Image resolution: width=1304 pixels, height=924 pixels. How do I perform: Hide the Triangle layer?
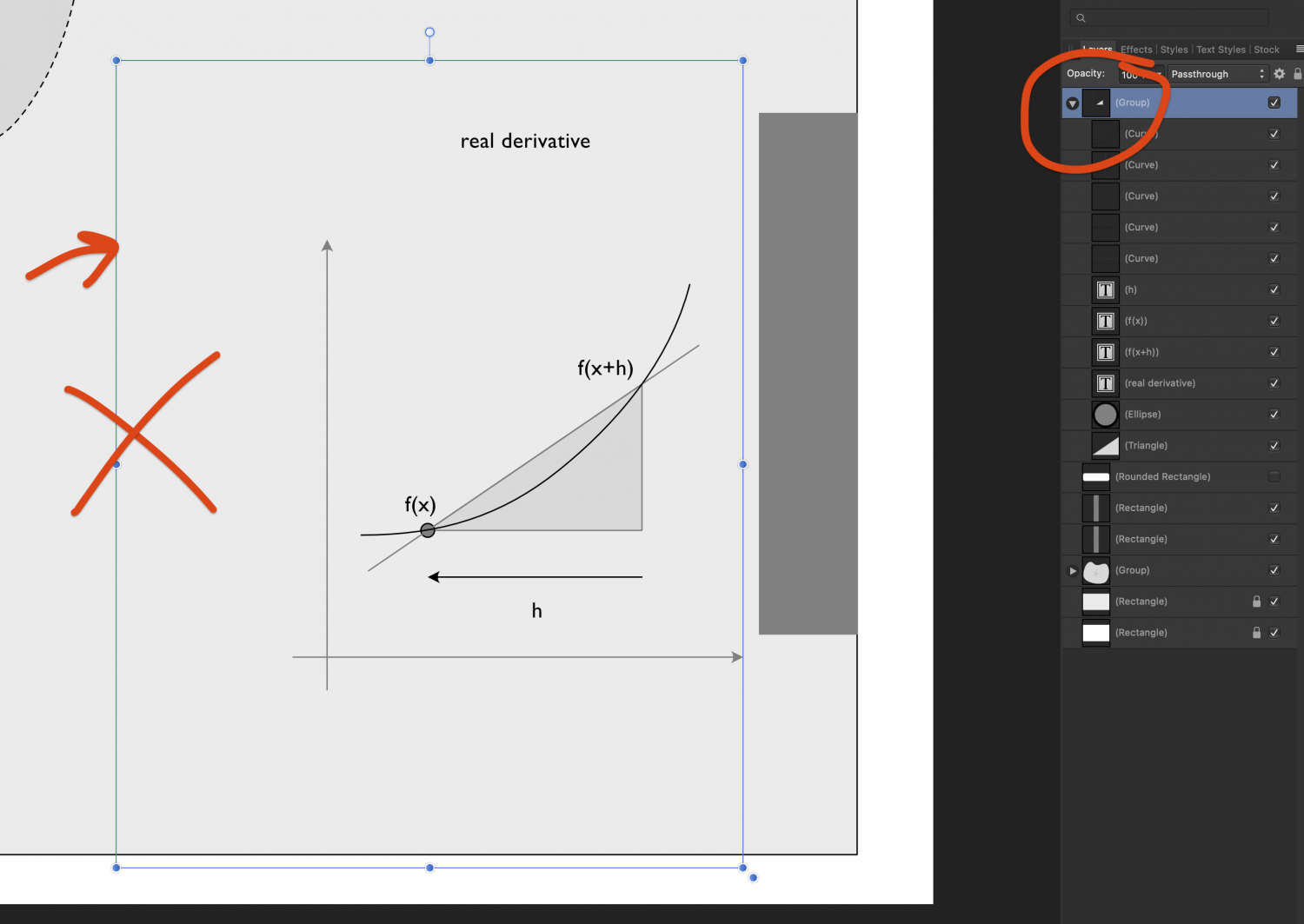tap(1274, 446)
